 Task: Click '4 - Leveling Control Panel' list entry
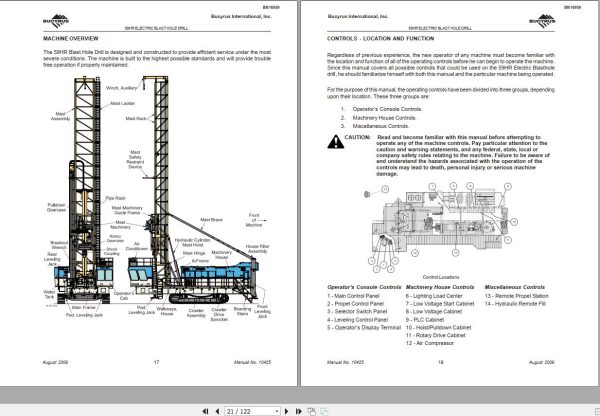click(x=357, y=320)
